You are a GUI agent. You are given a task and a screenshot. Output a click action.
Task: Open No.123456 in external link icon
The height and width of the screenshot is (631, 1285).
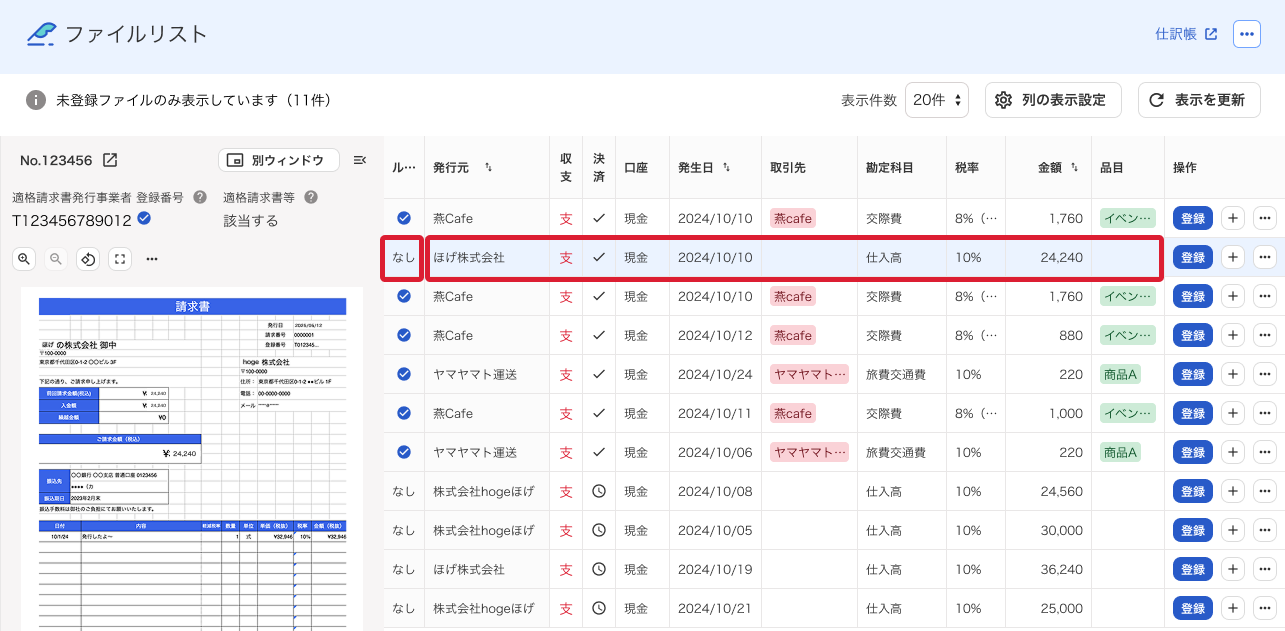[x=110, y=160]
